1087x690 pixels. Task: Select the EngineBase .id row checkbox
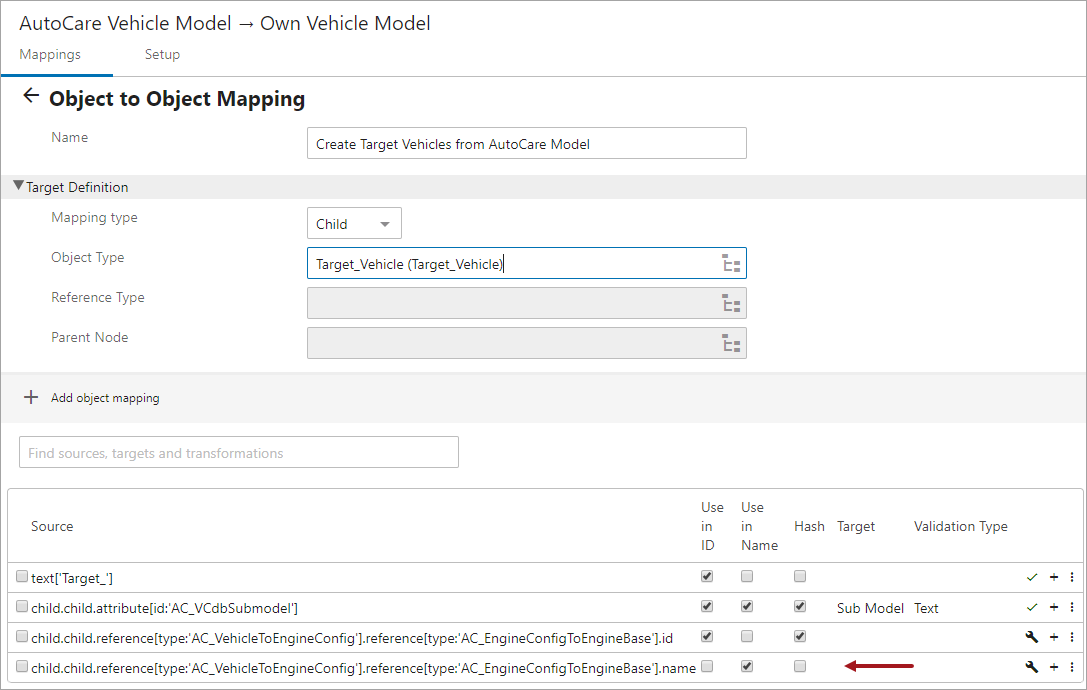(22, 636)
